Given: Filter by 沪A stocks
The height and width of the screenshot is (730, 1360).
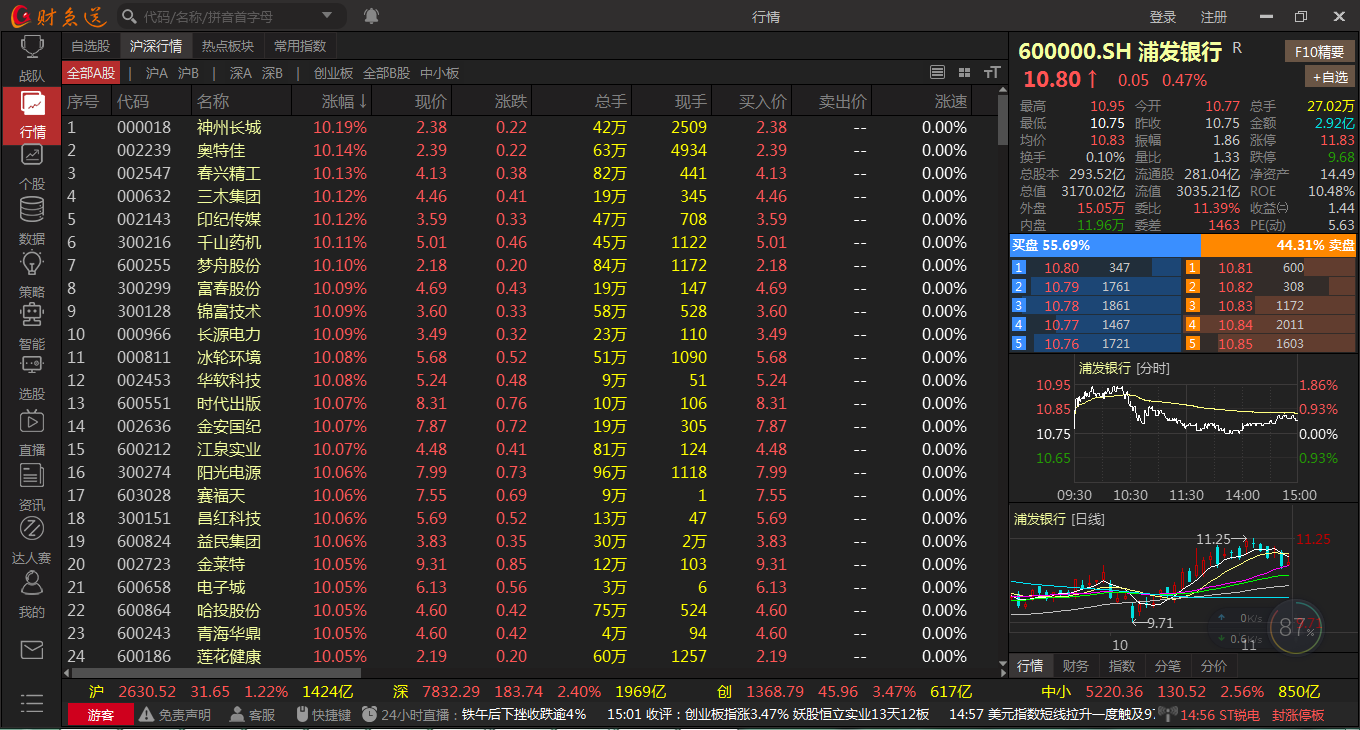Looking at the screenshot, I should [157, 73].
